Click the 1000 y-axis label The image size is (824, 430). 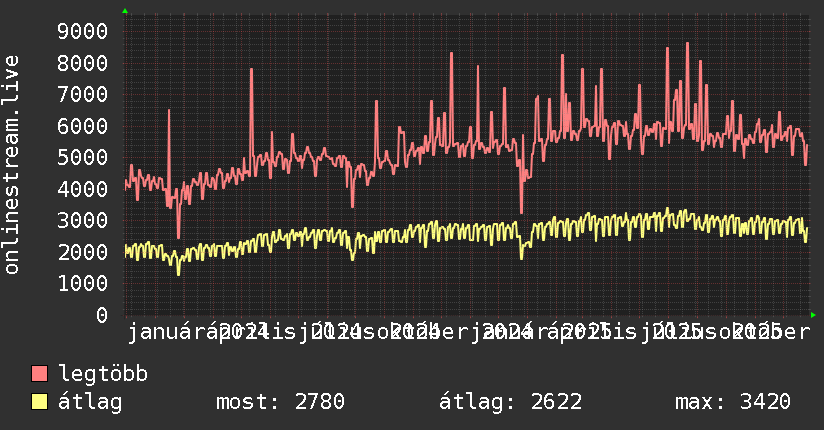(x=83, y=283)
